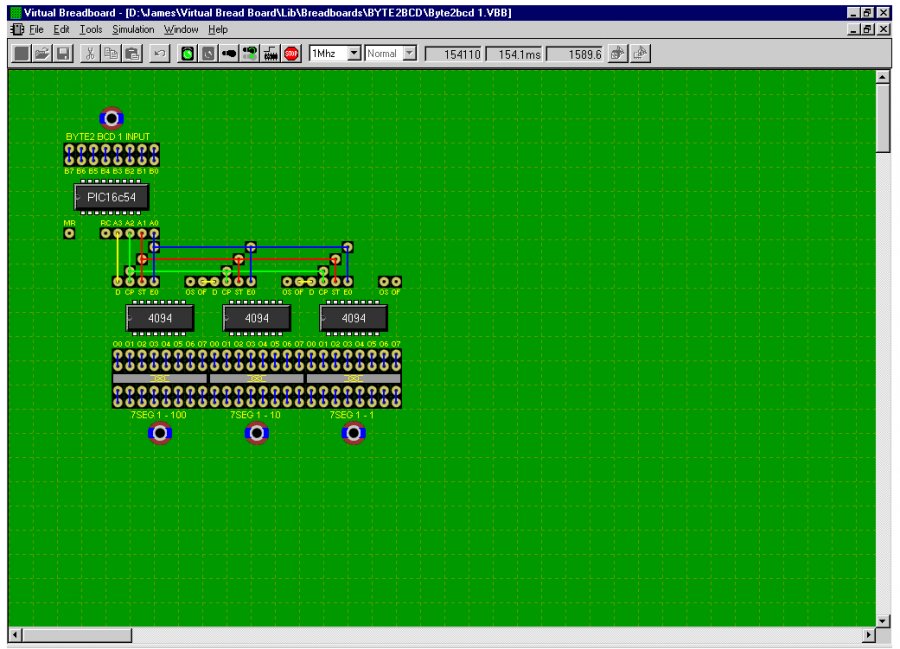Click the gray step icon beside run

coord(208,54)
